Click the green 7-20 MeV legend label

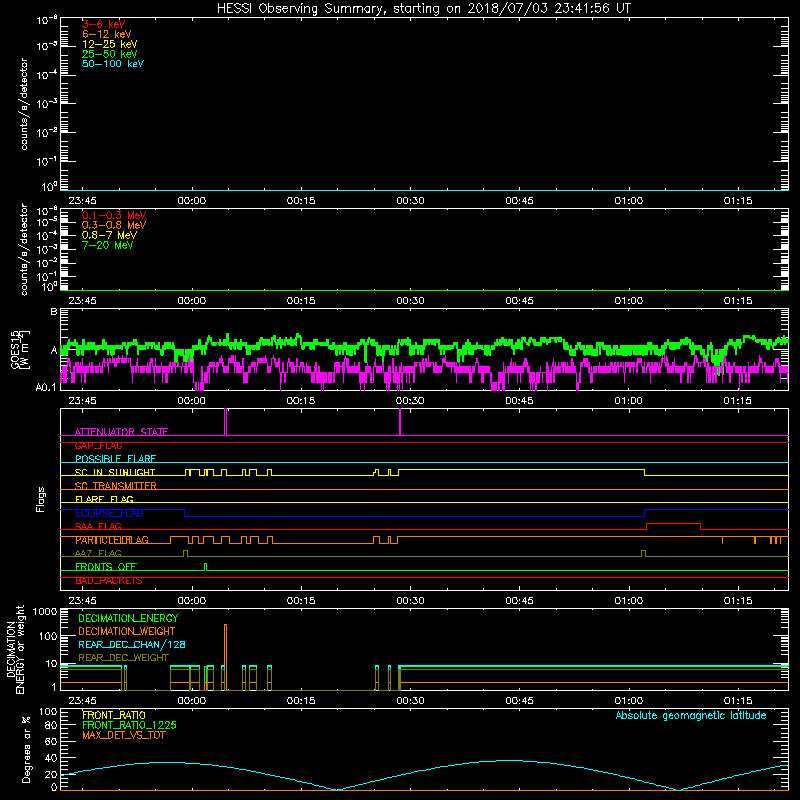107,245
